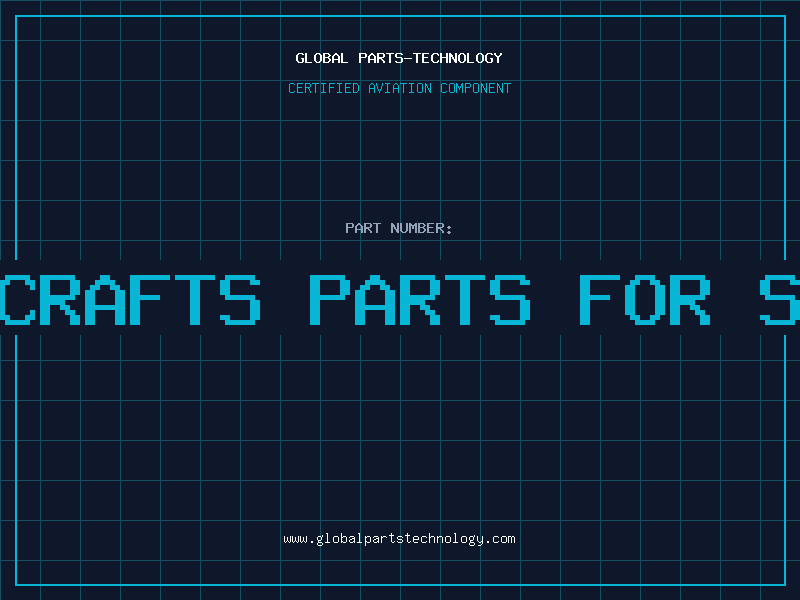Click the final R in the large FOR
The height and width of the screenshot is (600, 800).
click(x=690, y=299)
